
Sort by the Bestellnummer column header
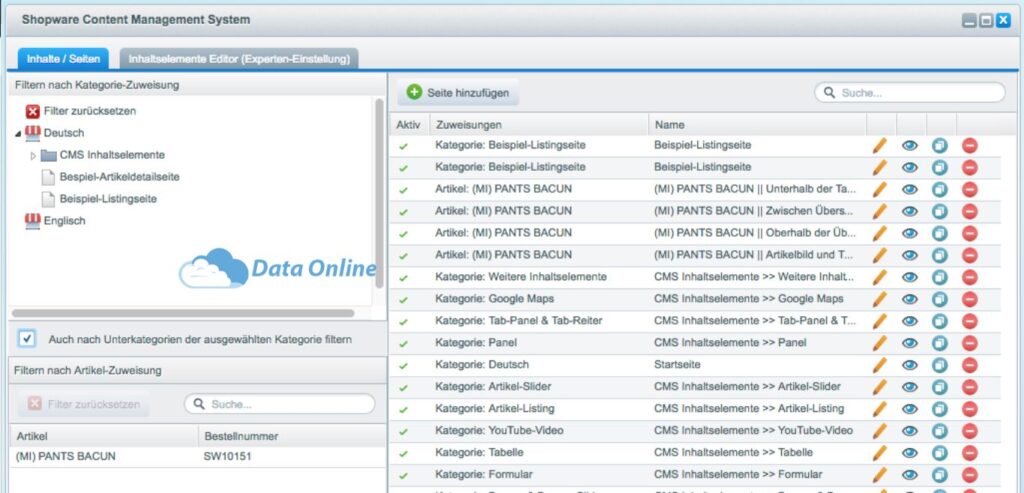point(292,436)
